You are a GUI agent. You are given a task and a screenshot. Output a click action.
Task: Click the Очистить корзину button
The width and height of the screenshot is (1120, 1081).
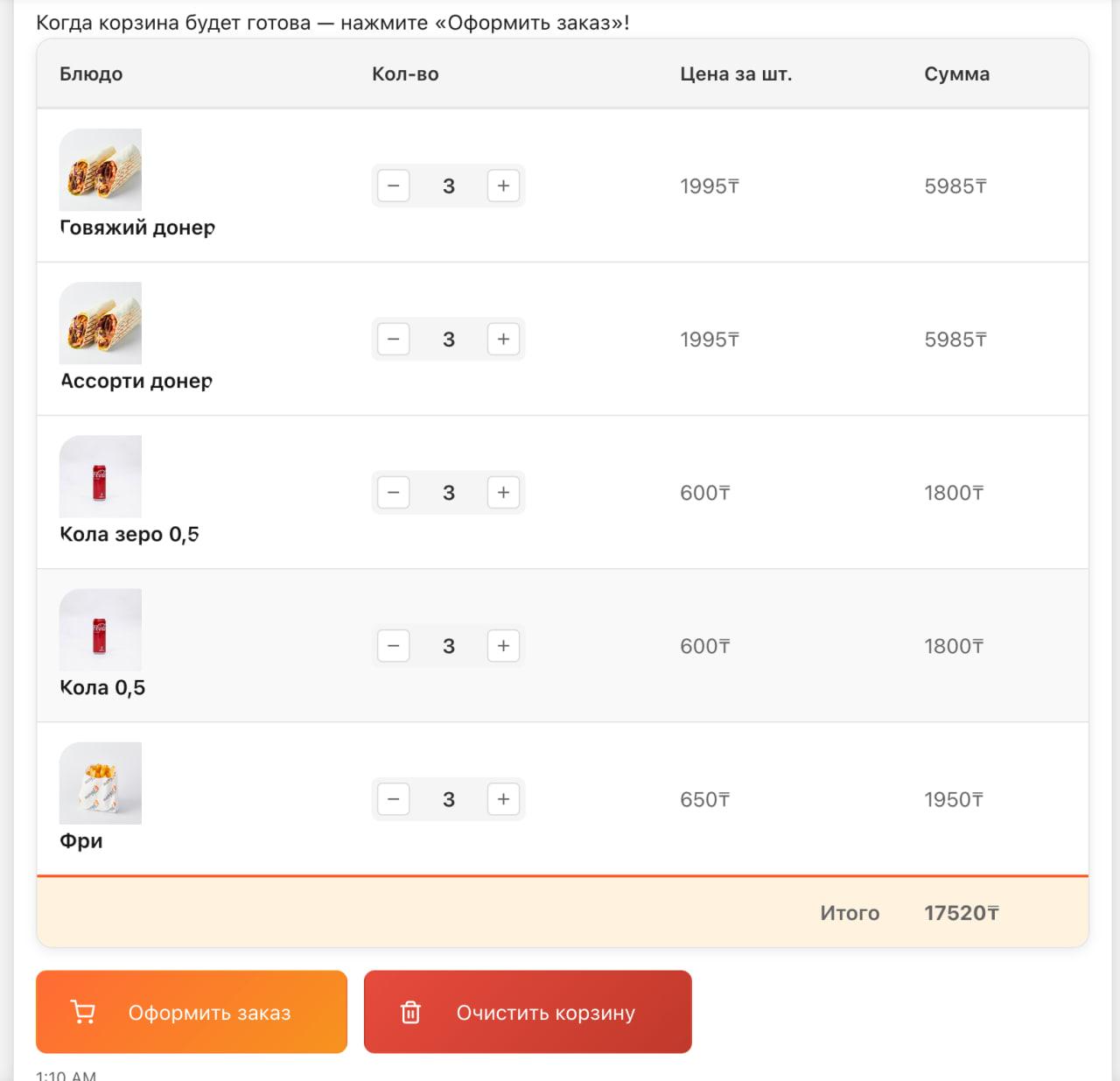pos(528,1012)
